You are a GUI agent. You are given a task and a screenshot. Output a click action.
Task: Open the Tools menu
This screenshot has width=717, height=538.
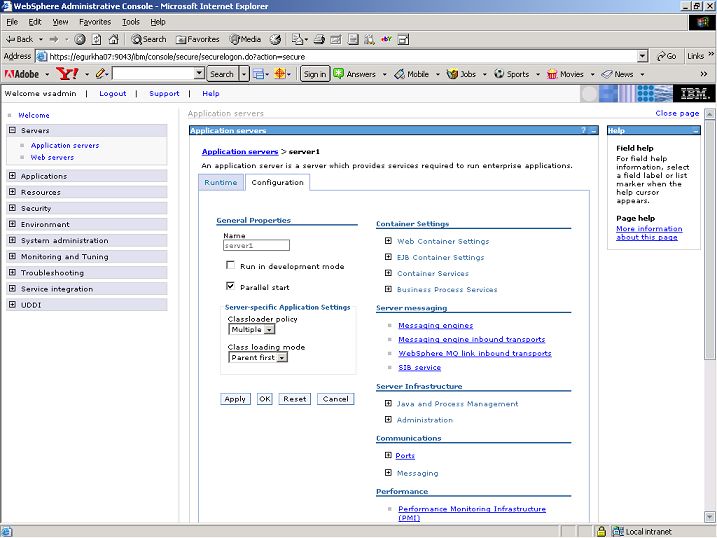point(131,22)
